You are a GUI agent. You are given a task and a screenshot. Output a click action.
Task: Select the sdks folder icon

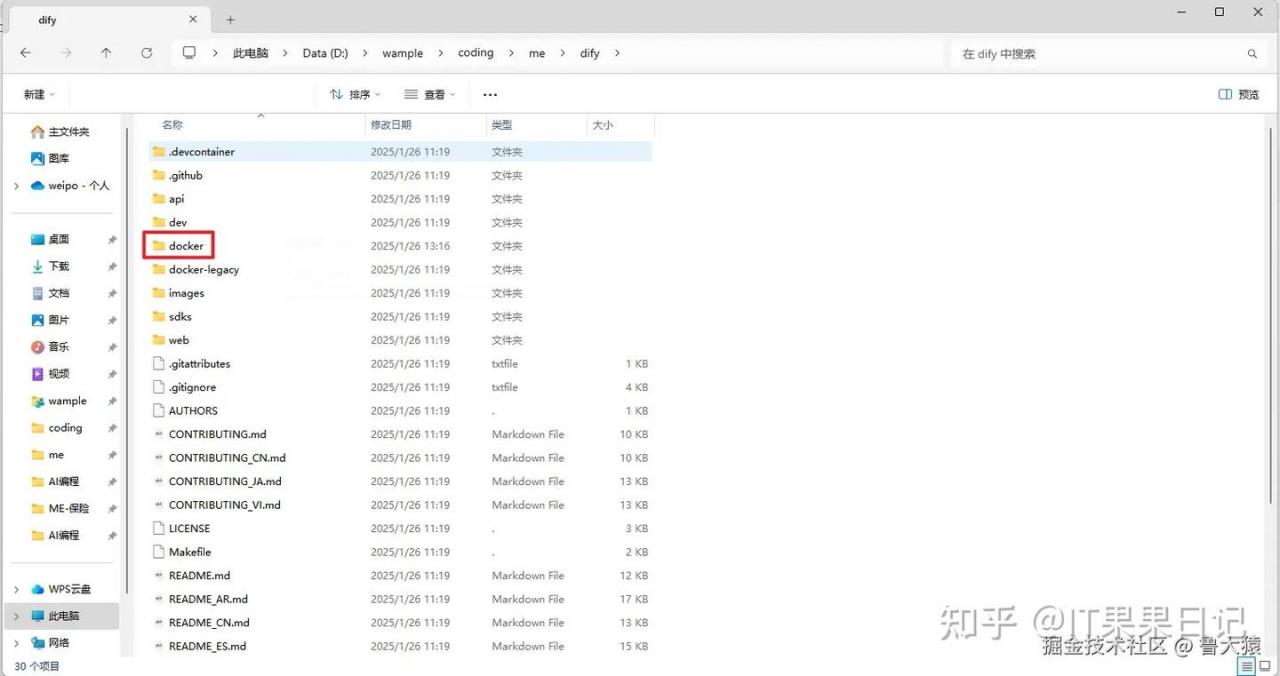pos(158,317)
